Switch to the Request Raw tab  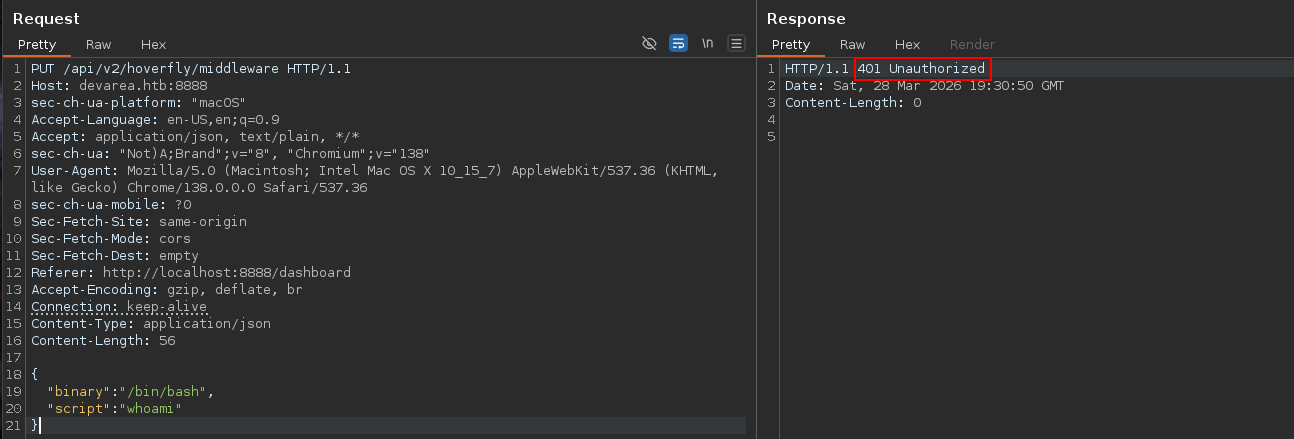pos(98,44)
